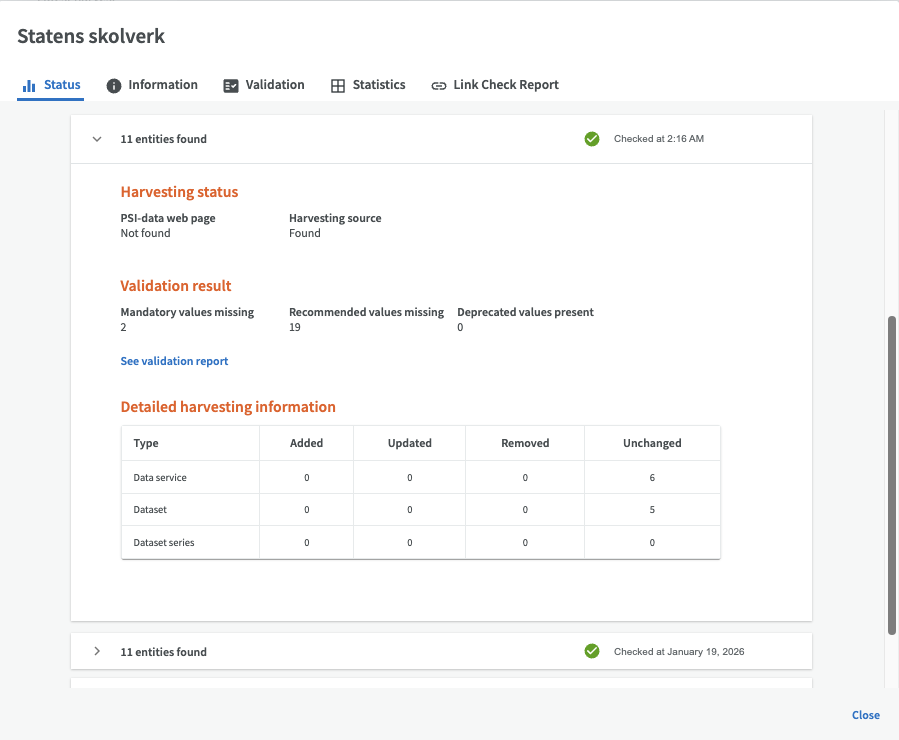Collapse the expanded 11 entities found panel

click(x=97, y=139)
